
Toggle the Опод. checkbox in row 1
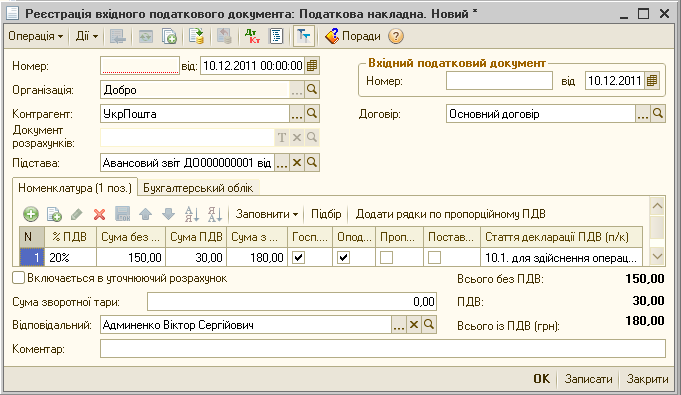tap(343, 258)
